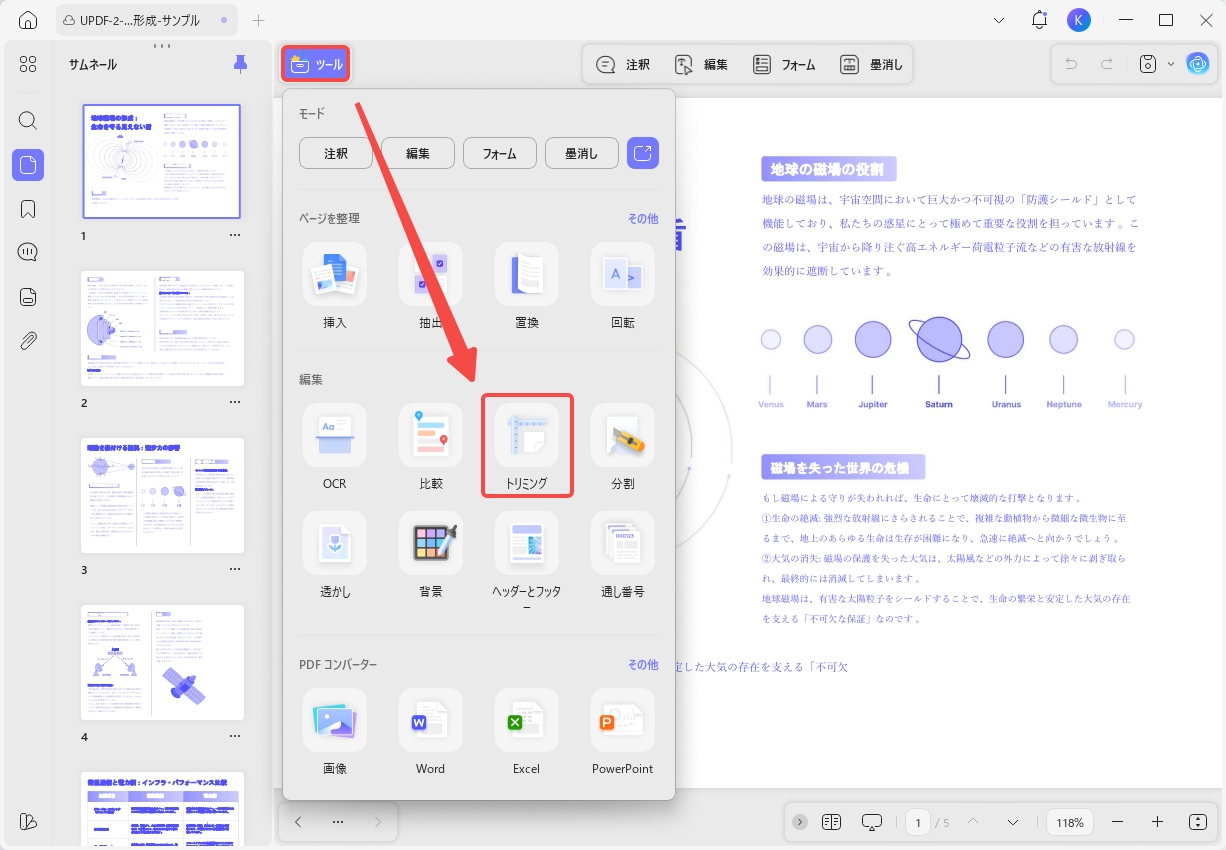Viewport: 1226px width, 850px height.
Task: Expand the toolbar toggle arrow at bottom
Action: [800, 822]
